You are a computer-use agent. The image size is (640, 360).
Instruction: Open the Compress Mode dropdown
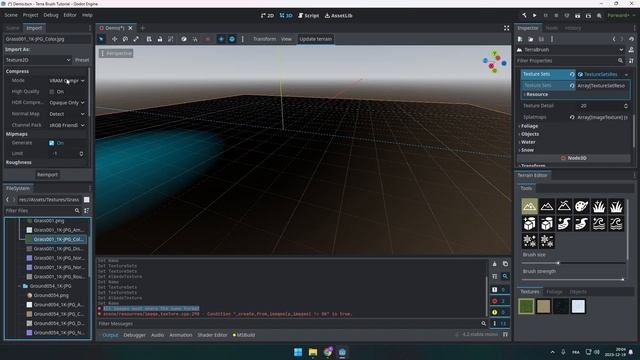[67, 81]
